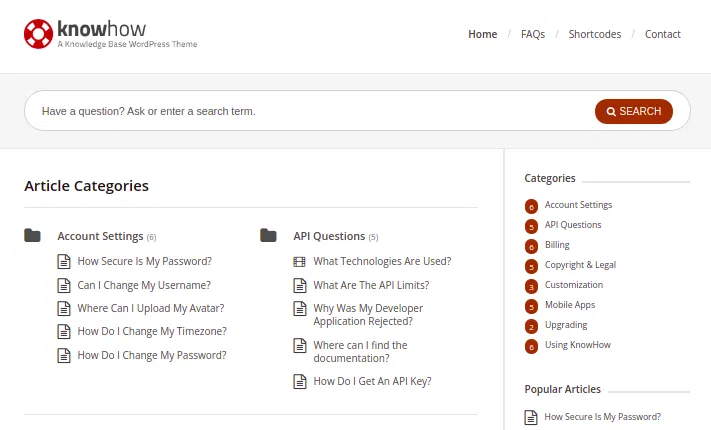Click the KnowHow lifebuoy logo icon
The height and width of the screenshot is (430, 711).
click(x=39, y=34)
